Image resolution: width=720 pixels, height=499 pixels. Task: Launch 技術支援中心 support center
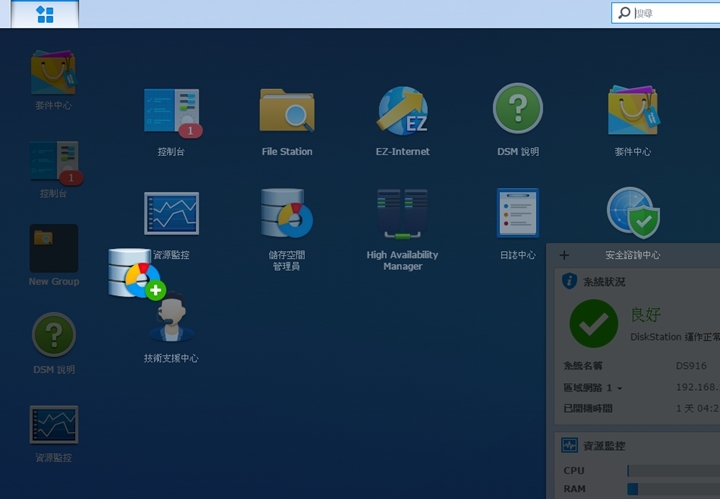171,320
